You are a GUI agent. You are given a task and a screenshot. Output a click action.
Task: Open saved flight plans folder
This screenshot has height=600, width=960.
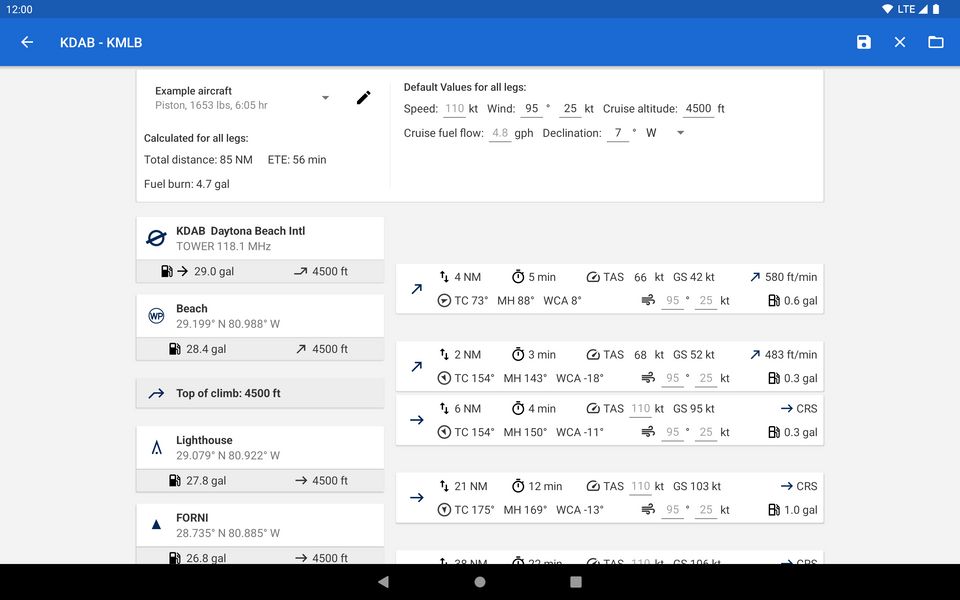pyautogui.click(x=936, y=42)
